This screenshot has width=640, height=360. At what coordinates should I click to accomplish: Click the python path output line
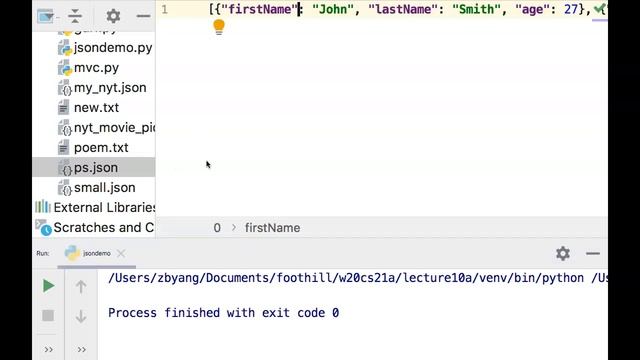358,278
